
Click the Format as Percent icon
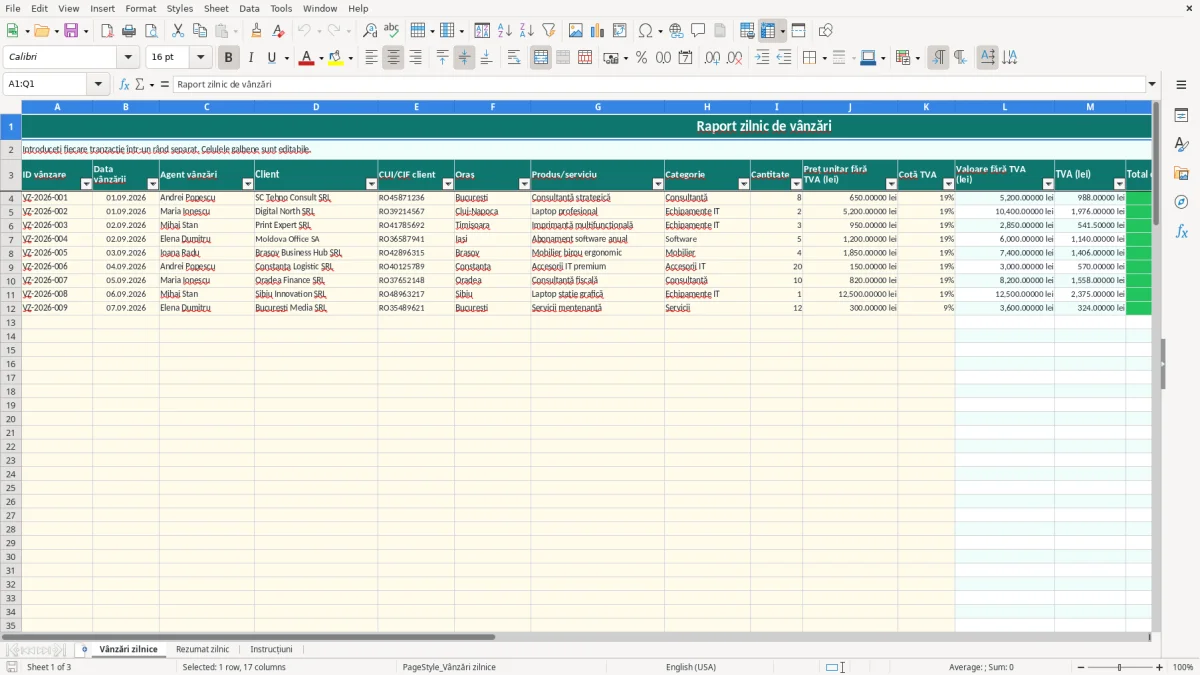(x=641, y=58)
